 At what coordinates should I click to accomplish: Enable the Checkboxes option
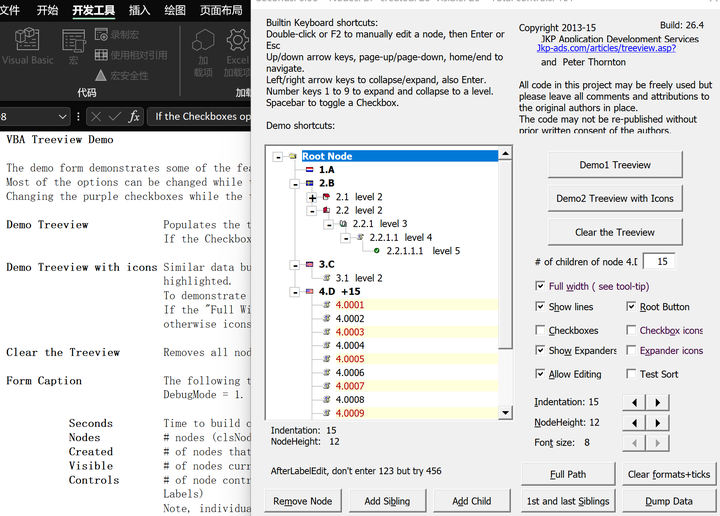click(541, 330)
